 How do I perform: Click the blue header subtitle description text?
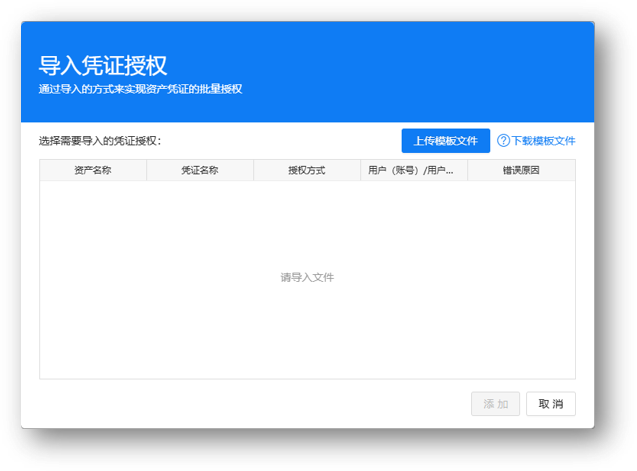pos(140,89)
